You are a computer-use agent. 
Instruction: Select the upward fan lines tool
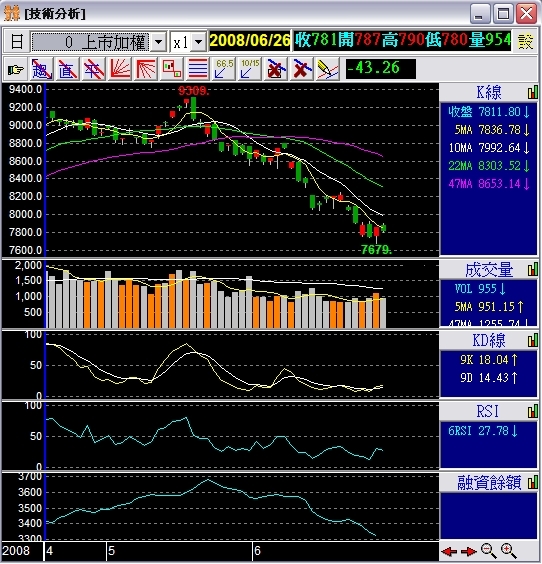point(119,69)
